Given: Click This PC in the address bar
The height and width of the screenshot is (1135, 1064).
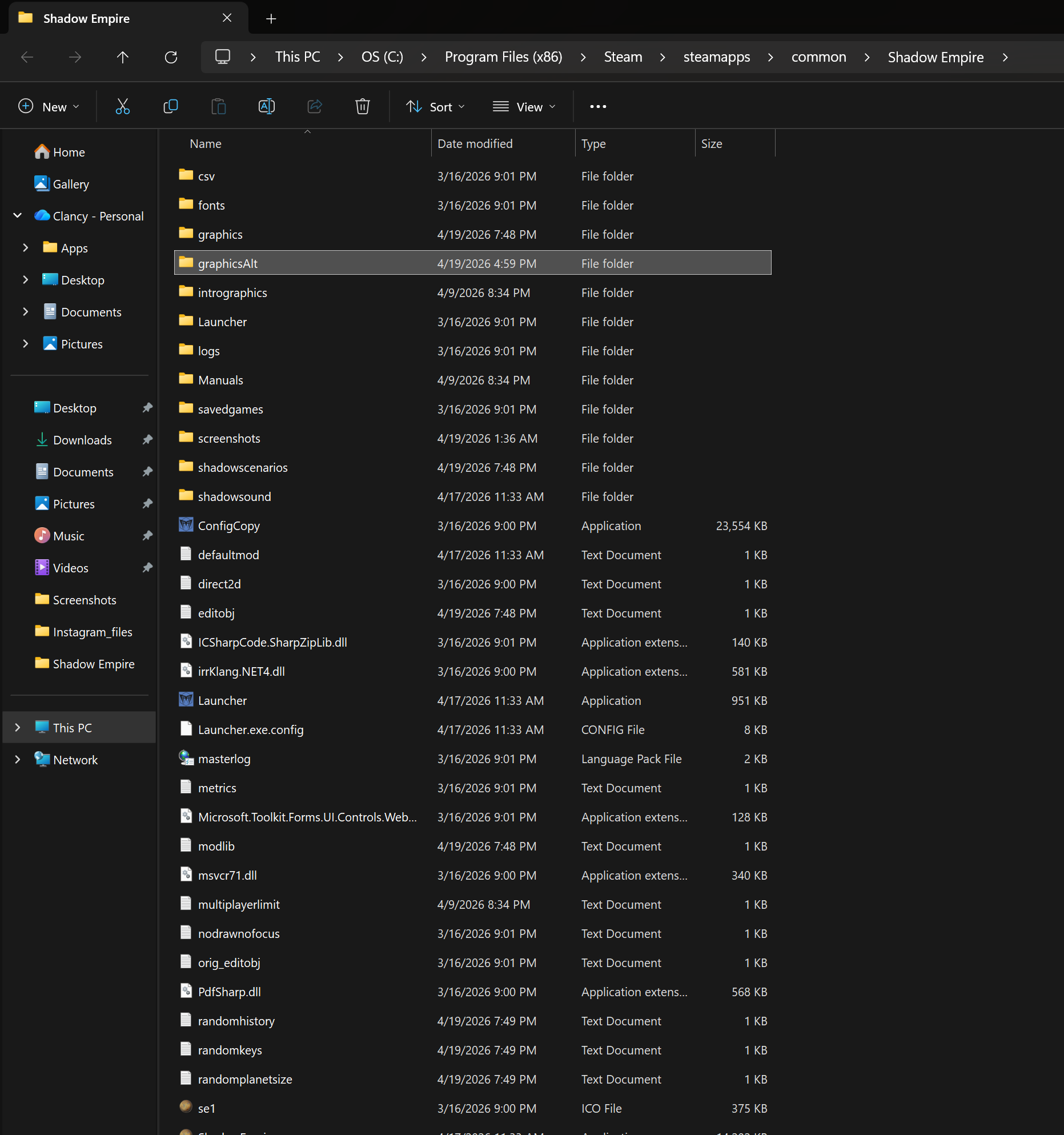Looking at the screenshot, I should 298,57.
